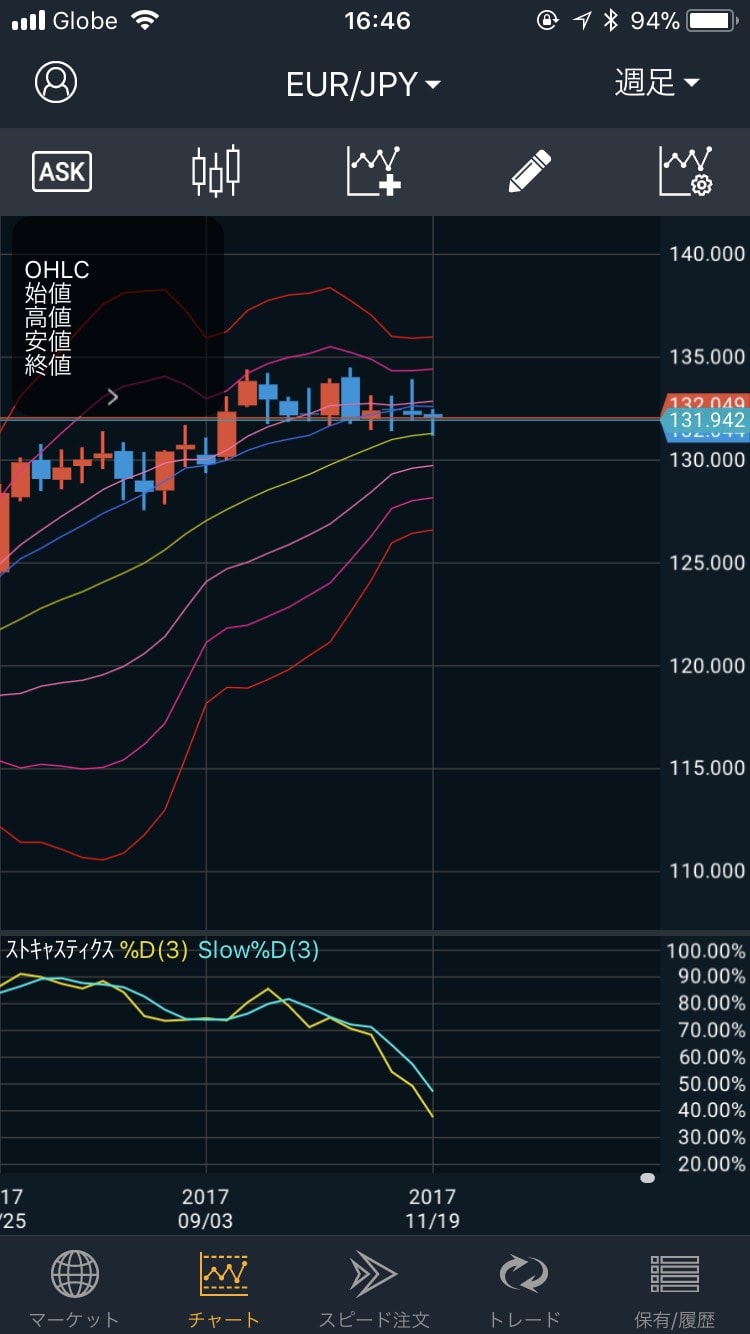Tap the Slow%D(3) stochastic legend

[x=258, y=951]
